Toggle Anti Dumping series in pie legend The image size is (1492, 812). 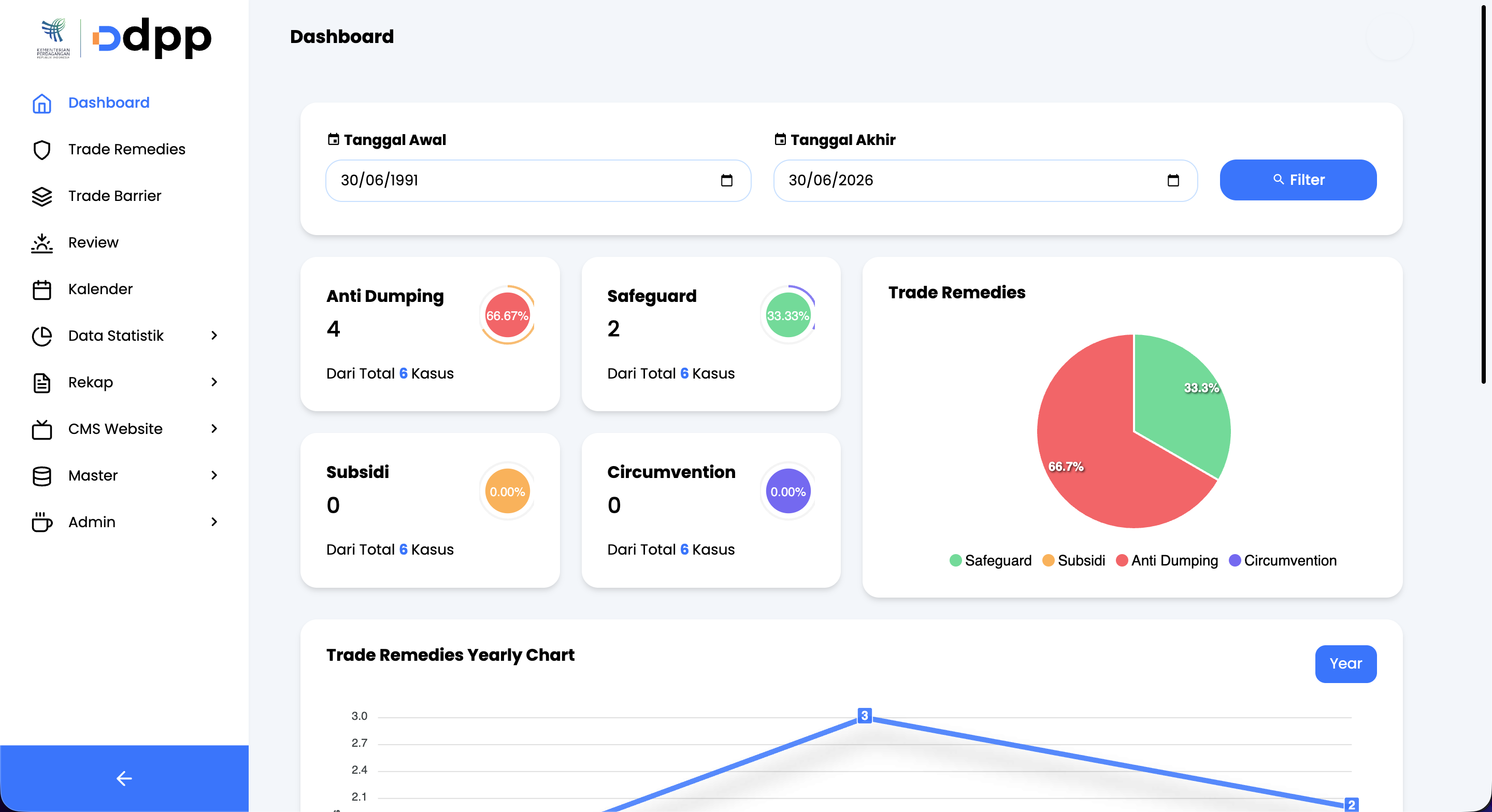tap(1167, 561)
